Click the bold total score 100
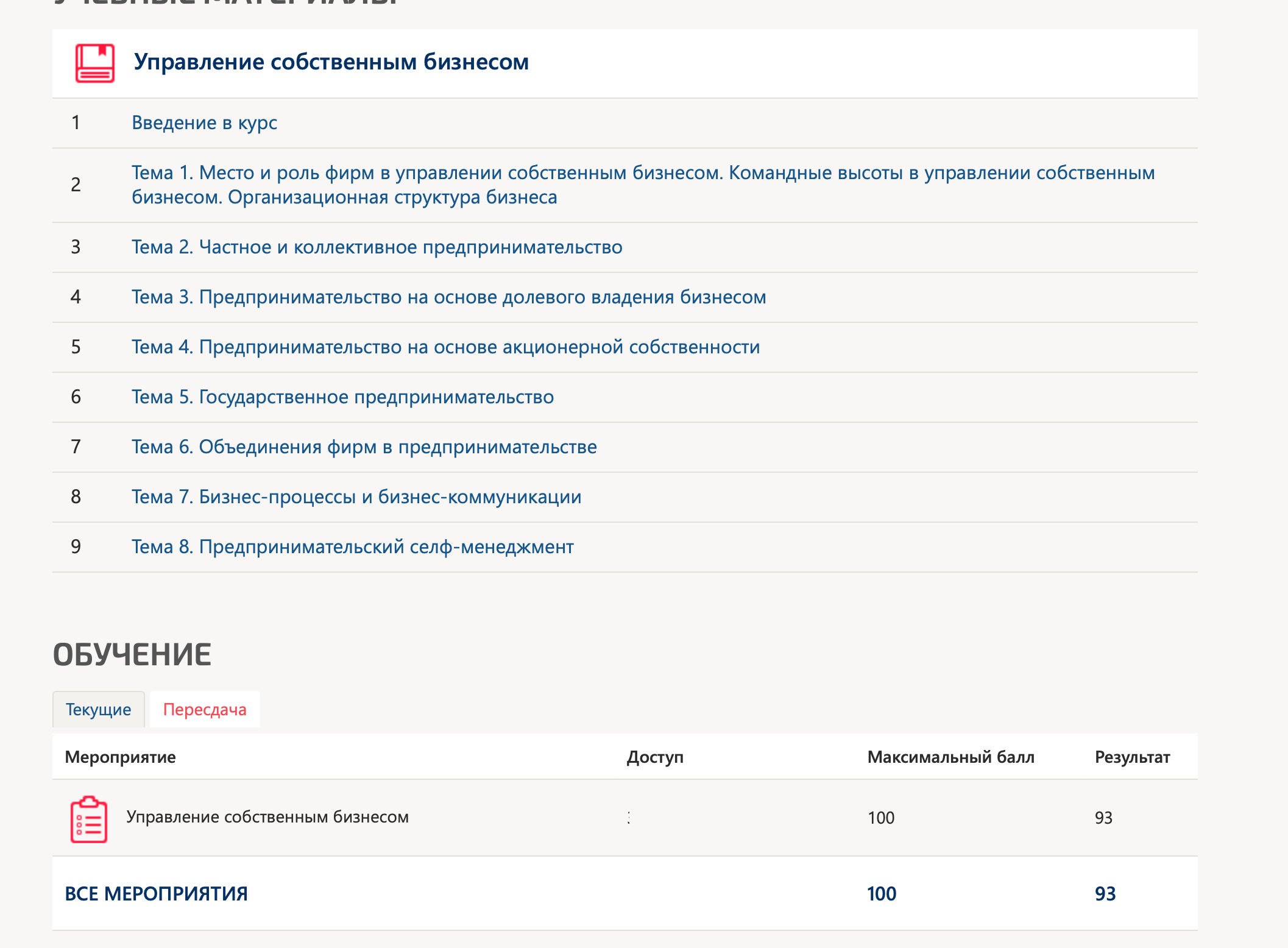The image size is (1288, 948). pyautogui.click(x=882, y=894)
